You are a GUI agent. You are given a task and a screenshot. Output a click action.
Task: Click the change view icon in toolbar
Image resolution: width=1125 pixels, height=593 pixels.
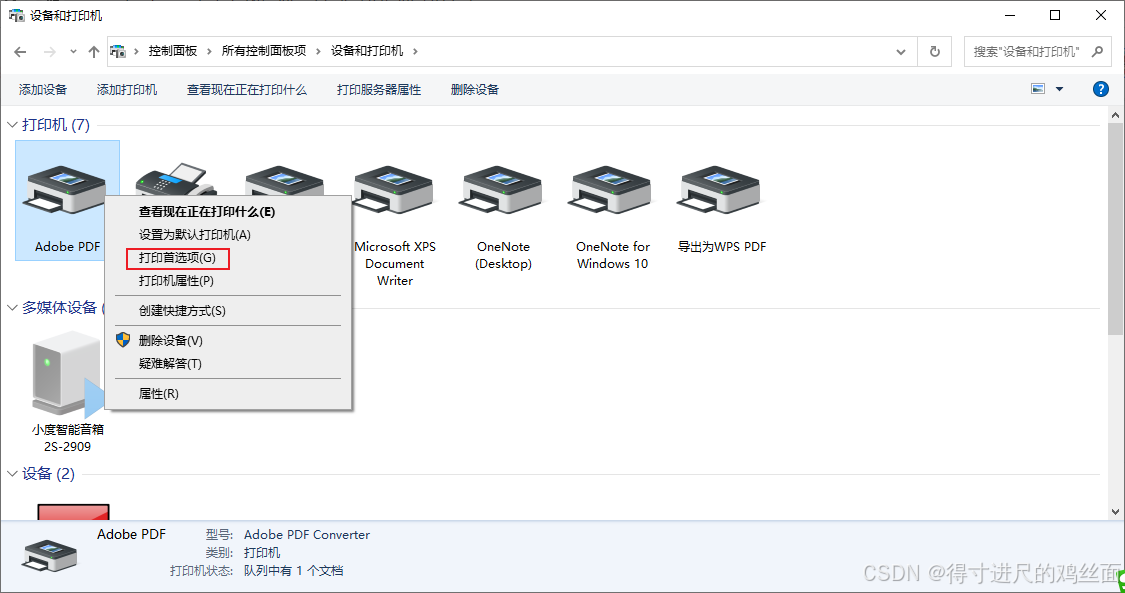(x=1037, y=89)
